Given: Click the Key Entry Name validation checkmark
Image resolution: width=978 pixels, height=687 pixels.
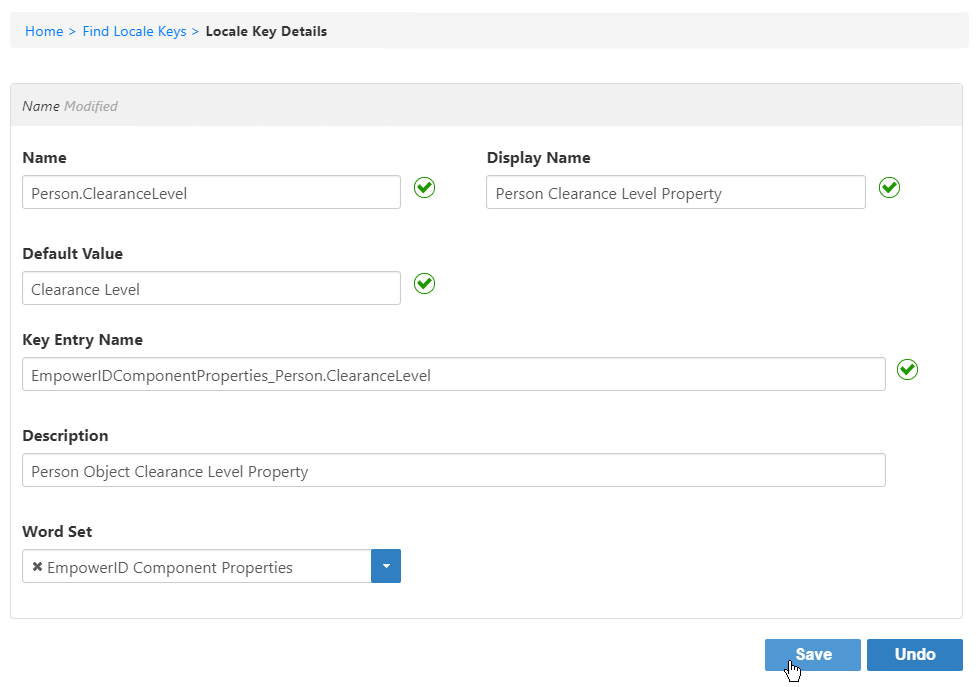Looking at the screenshot, I should pos(908,369).
